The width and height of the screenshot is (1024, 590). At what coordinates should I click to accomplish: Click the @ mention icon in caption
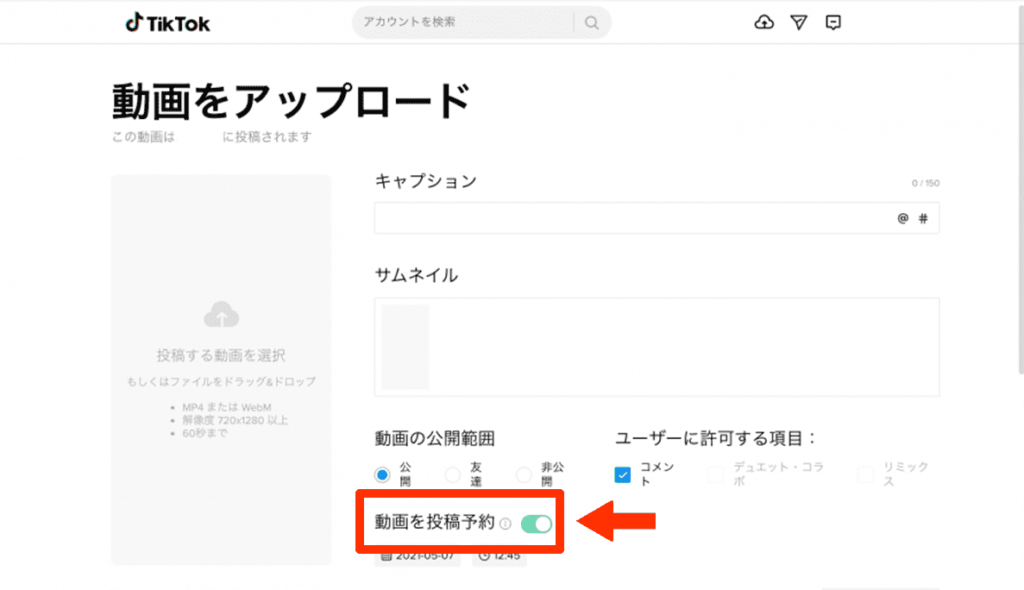click(x=902, y=219)
